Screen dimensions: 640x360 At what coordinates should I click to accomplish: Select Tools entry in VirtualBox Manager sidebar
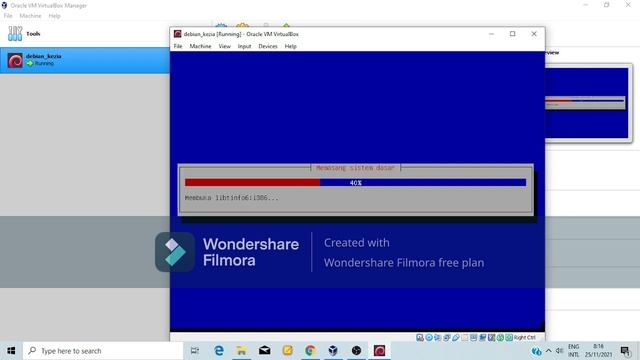(x=85, y=34)
